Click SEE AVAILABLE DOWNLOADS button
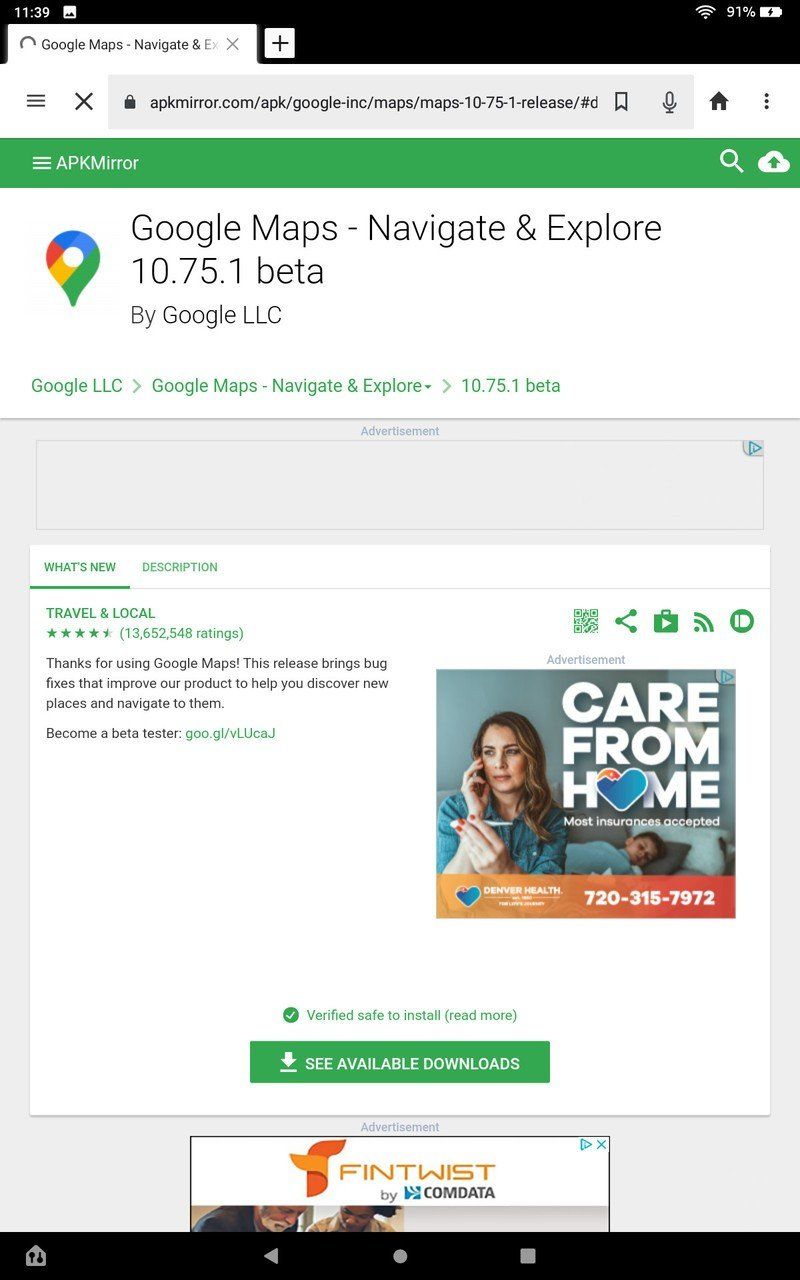 point(400,1062)
